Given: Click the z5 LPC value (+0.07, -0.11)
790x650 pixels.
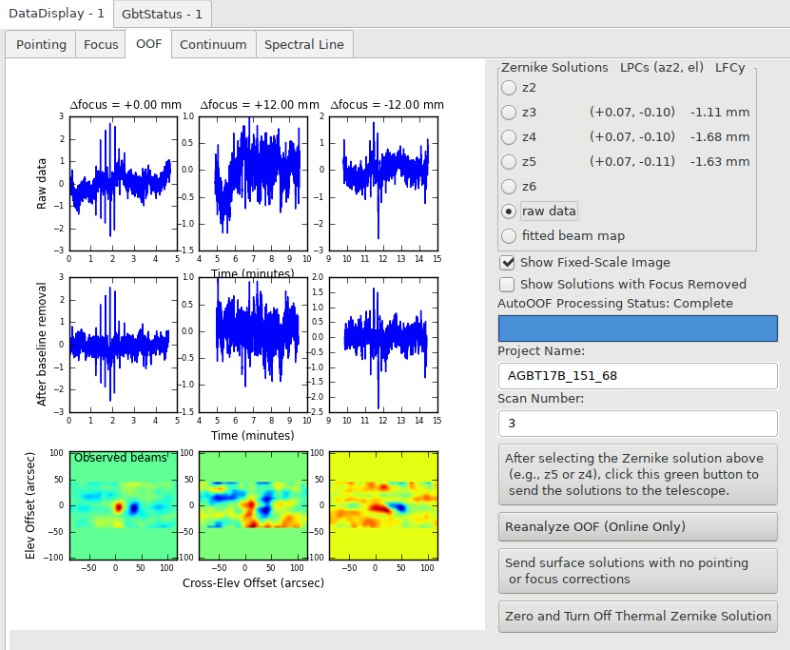Looking at the screenshot, I should (x=632, y=161).
